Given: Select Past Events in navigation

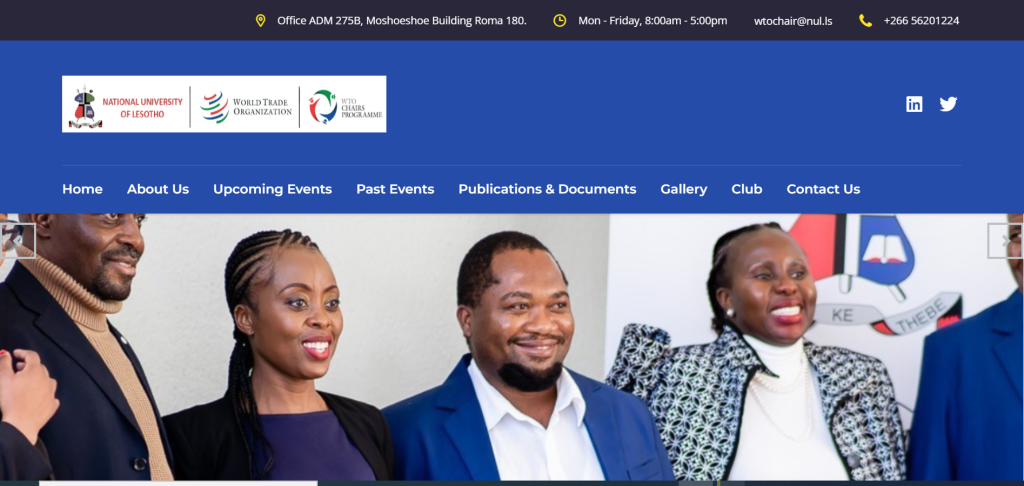Looking at the screenshot, I should pyautogui.click(x=395, y=189).
